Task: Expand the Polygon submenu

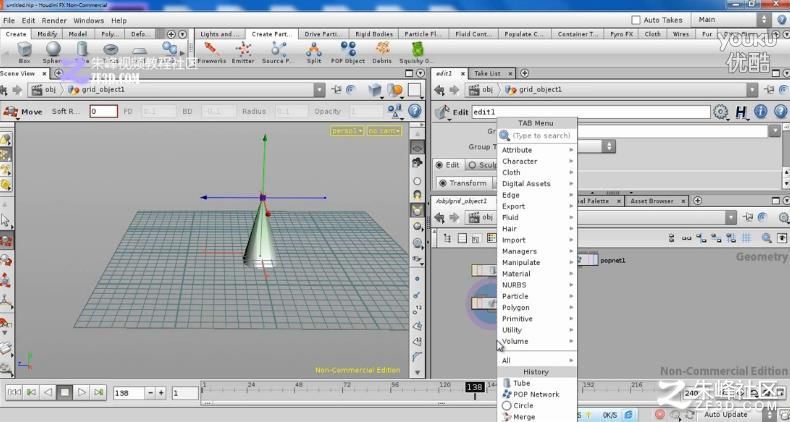Action: [x=537, y=307]
